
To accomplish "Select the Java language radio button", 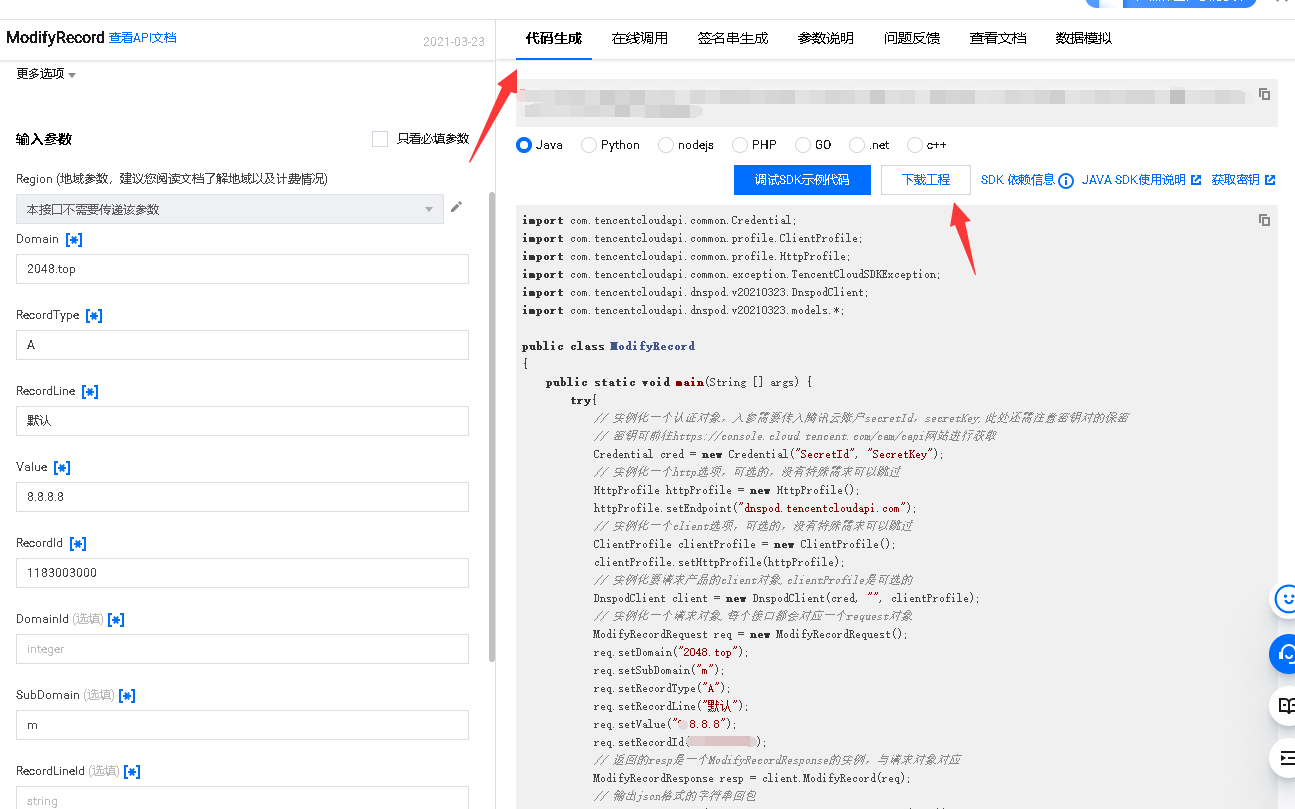I will [x=524, y=145].
